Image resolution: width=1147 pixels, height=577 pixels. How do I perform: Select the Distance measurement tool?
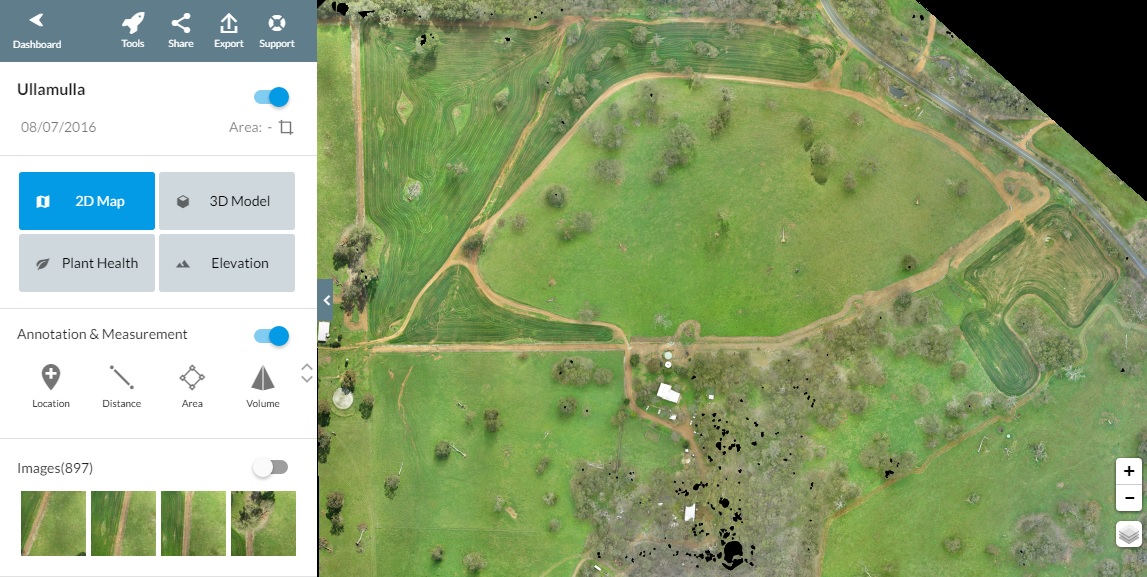pos(121,386)
